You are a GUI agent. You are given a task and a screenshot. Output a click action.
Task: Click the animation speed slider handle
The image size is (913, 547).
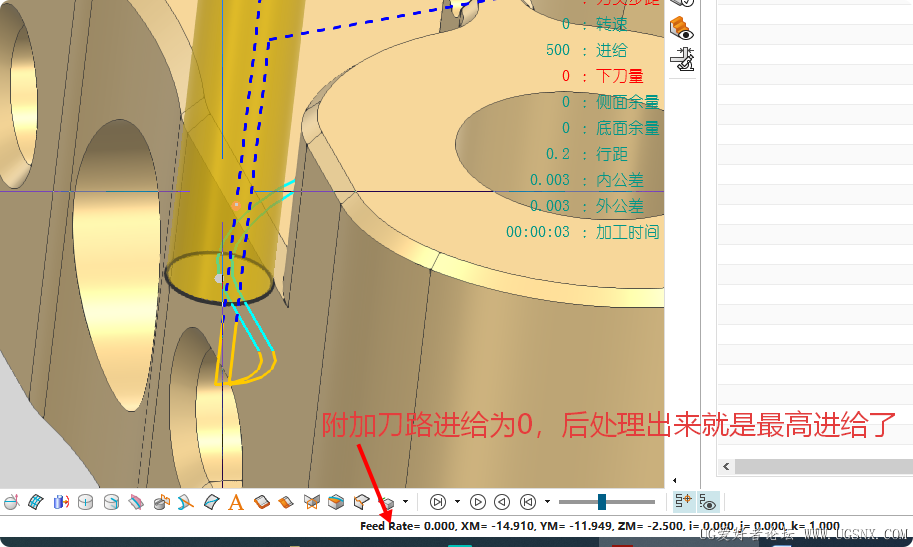click(x=602, y=502)
